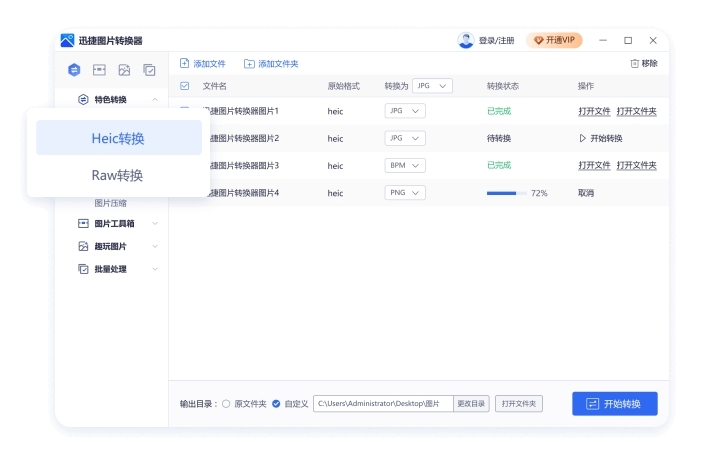The width and height of the screenshot is (702, 470).
Task: Open the BPM format dropdown for image 3
Action: (405, 165)
